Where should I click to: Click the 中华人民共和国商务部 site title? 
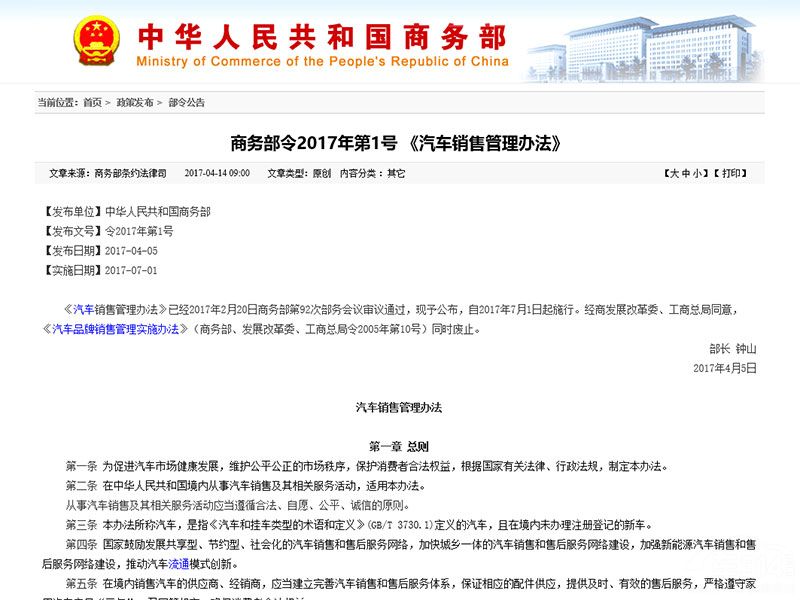click(x=320, y=34)
